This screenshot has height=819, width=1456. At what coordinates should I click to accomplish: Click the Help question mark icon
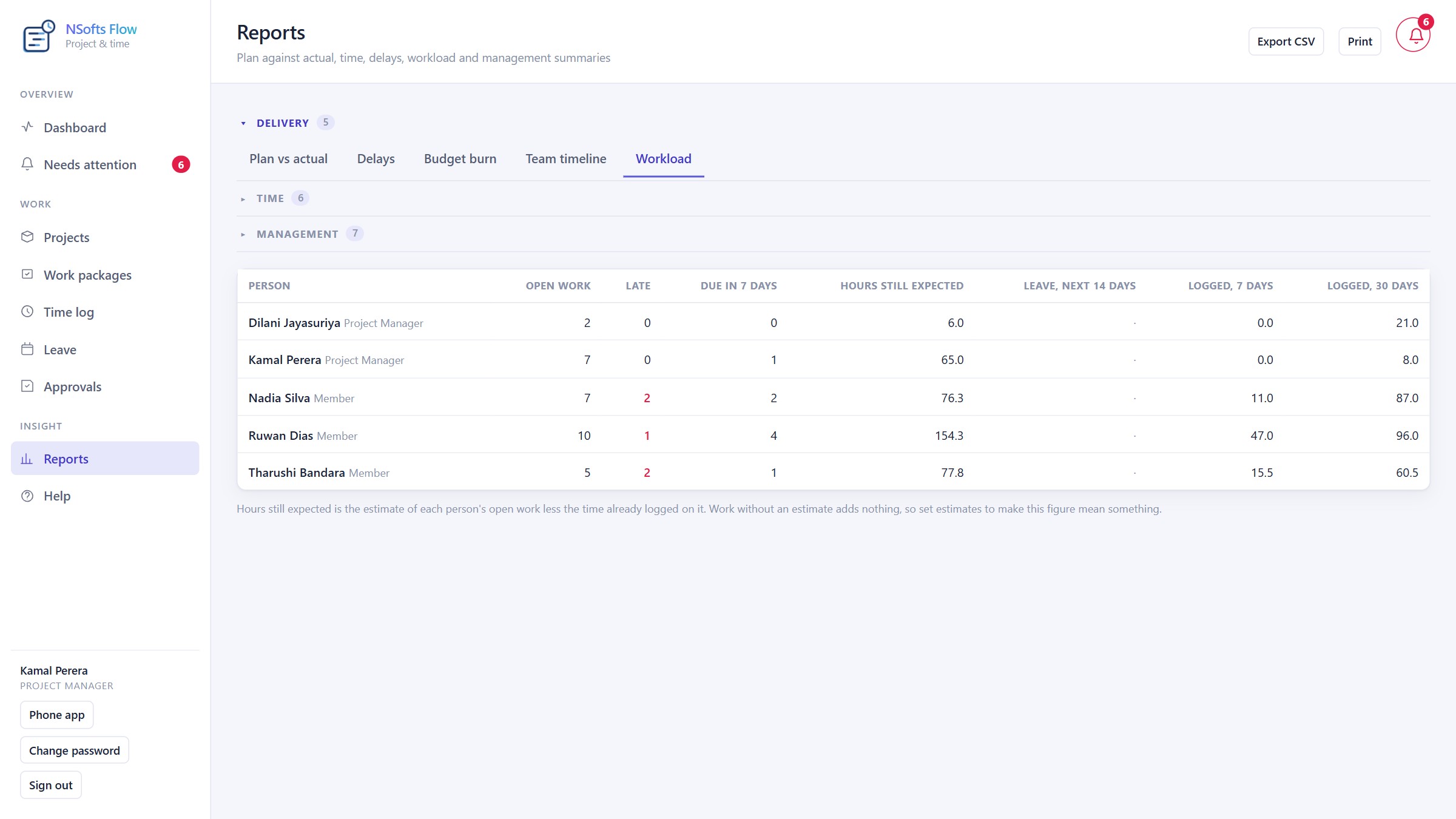pos(27,496)
